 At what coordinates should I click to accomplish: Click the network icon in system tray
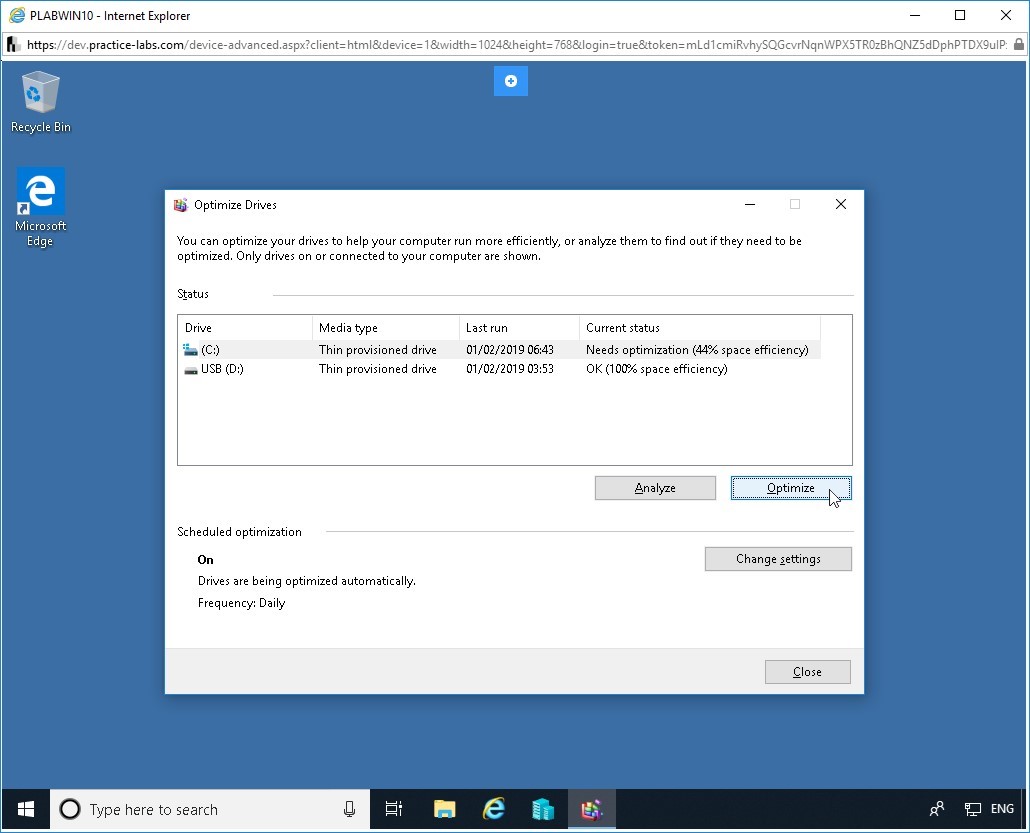click(972, 809)
